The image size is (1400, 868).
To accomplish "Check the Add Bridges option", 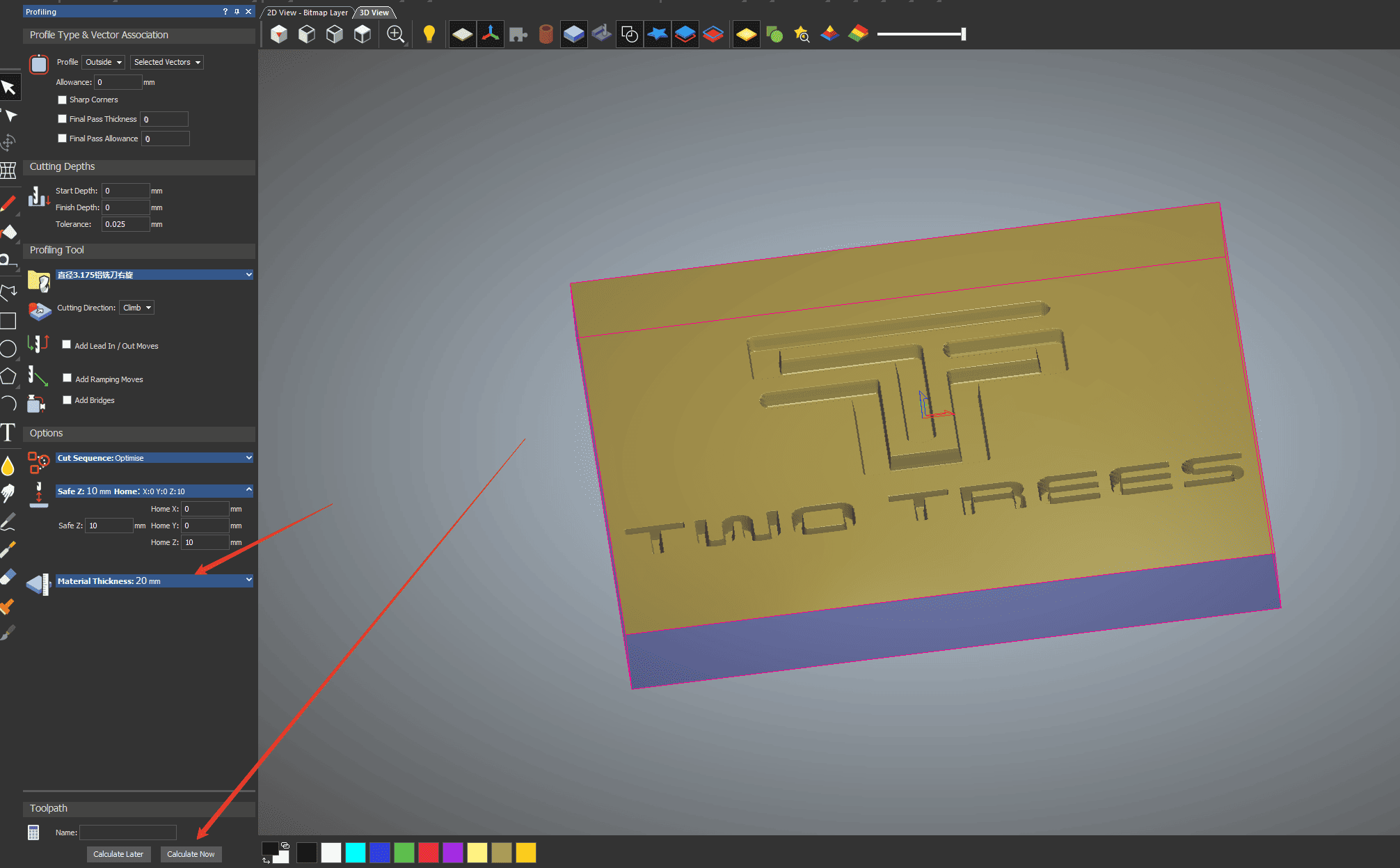I will click(67, 400).
